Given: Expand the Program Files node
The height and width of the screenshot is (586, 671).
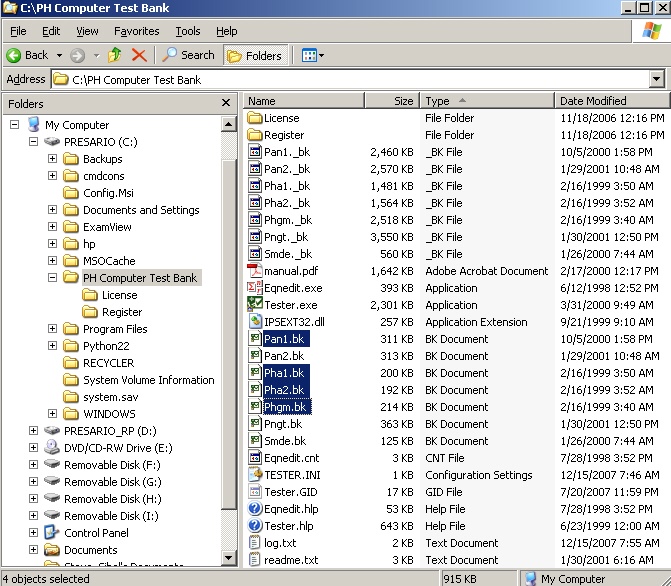Looking at the screenshot, I should point(52,328).
